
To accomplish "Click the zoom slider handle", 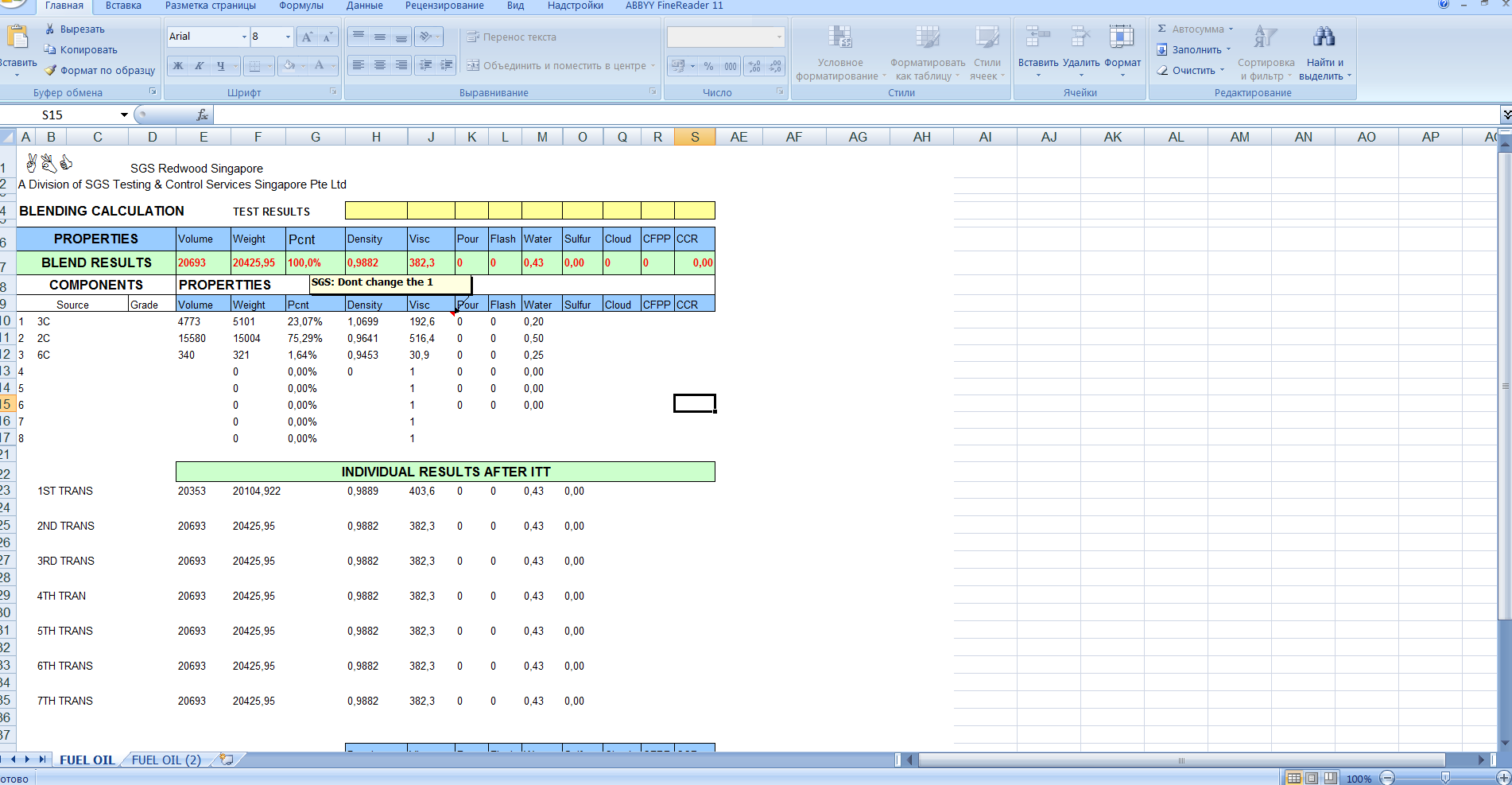I will [1444, 778].
